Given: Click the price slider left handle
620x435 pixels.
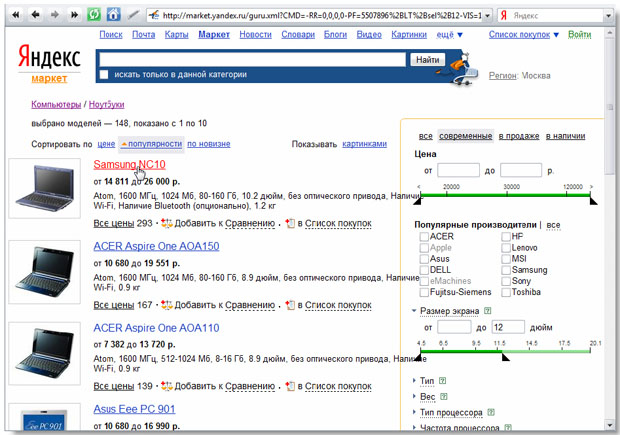Looking at the screenshot, I should point(417,200).
